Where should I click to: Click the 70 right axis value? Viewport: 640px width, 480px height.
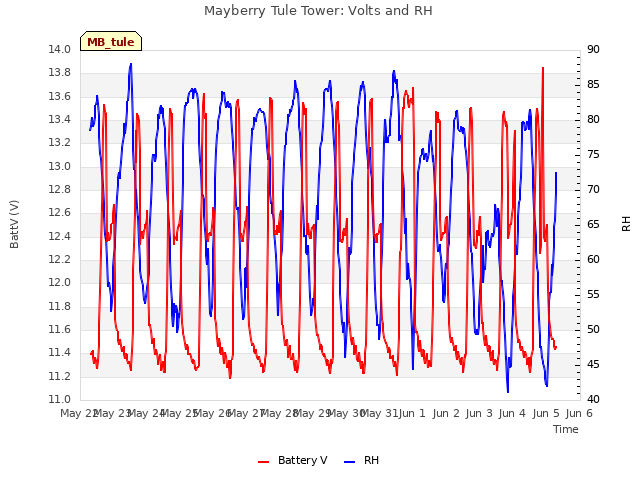tap(593, 189)
